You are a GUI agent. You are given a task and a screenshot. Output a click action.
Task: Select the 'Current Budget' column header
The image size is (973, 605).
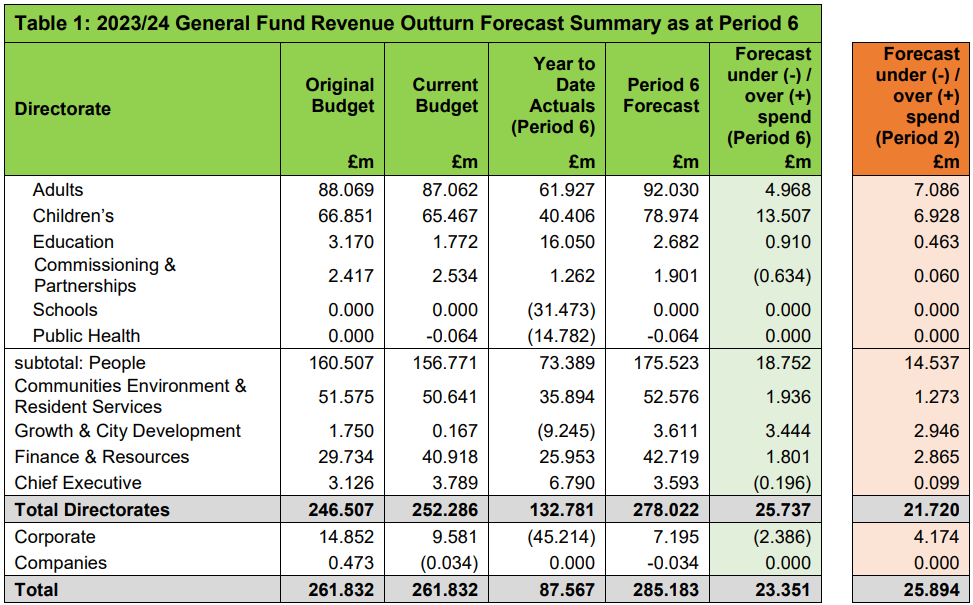pos(445,96)
